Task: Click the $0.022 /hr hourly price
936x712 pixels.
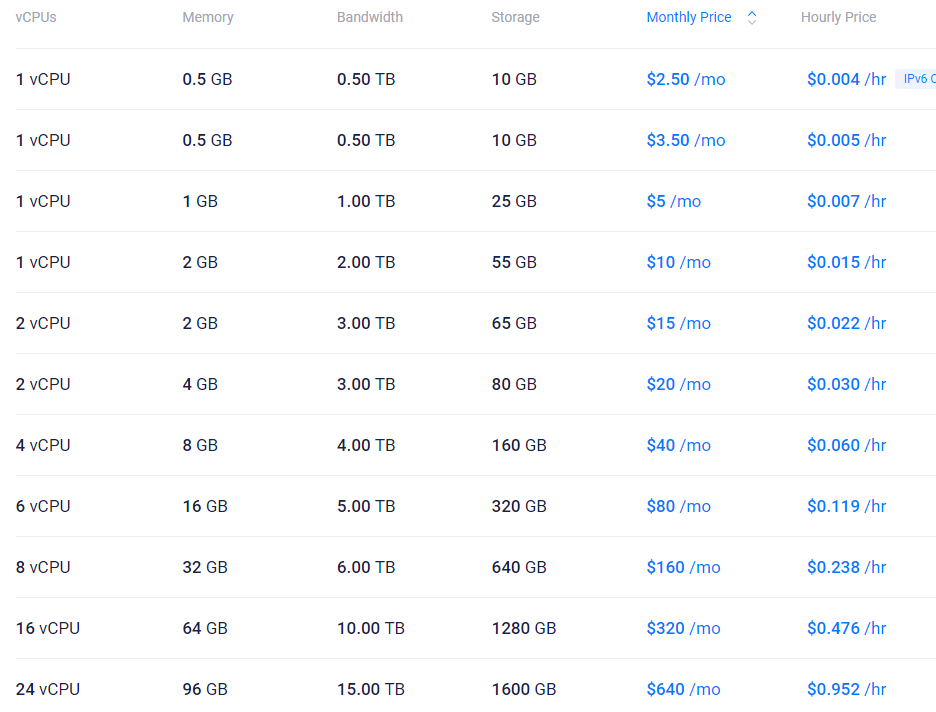Action: pyautogui.click(x=846, y=323)
